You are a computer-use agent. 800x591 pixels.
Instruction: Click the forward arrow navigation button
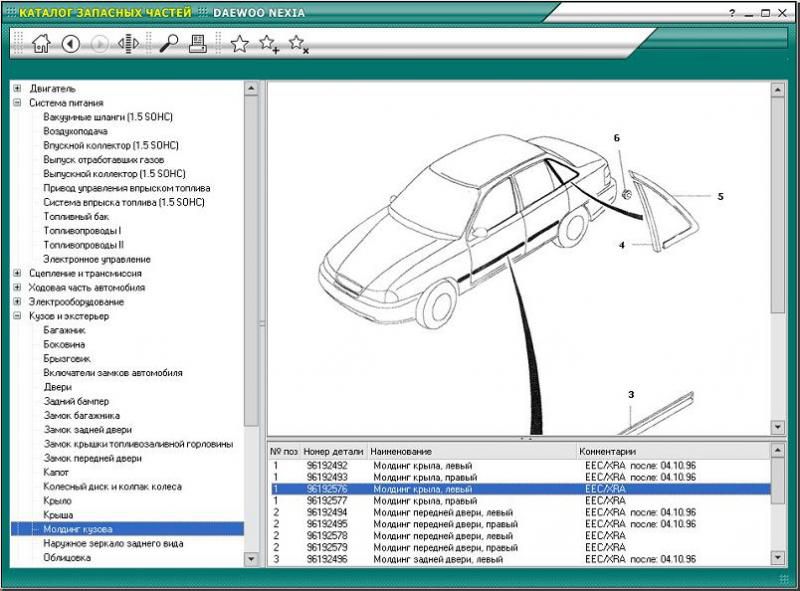click(100, 43)
